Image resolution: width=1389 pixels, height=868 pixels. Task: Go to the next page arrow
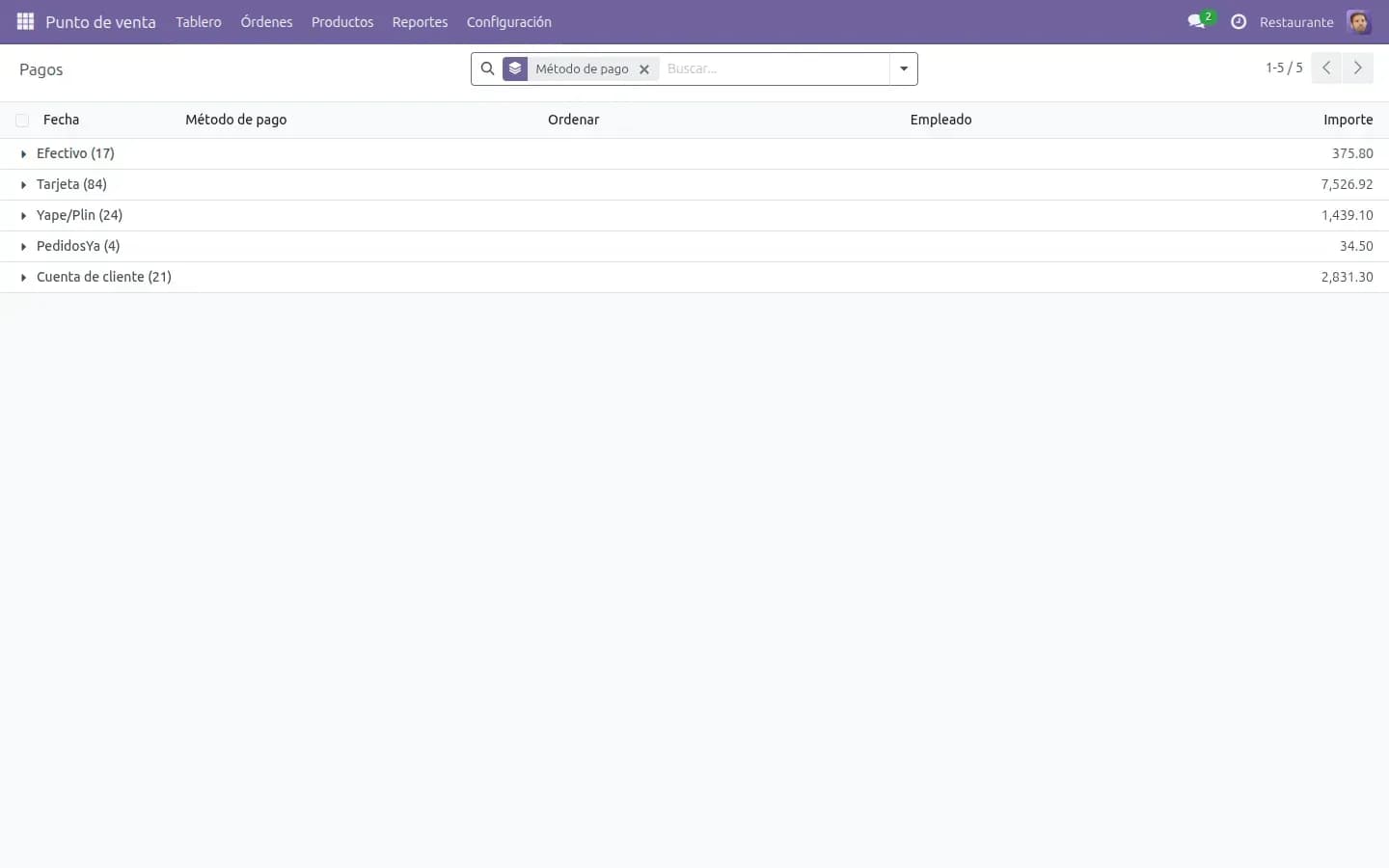coord(1357,68)
